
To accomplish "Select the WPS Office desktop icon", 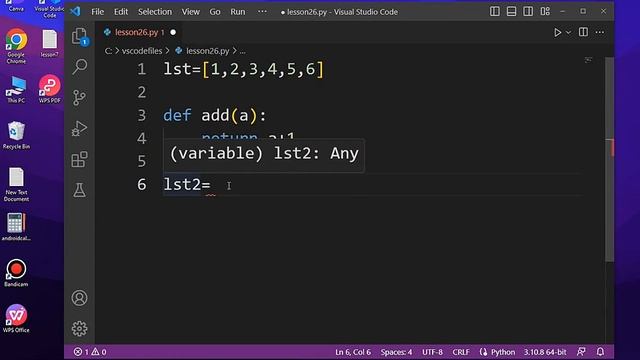I will click(x=16, y=319).
